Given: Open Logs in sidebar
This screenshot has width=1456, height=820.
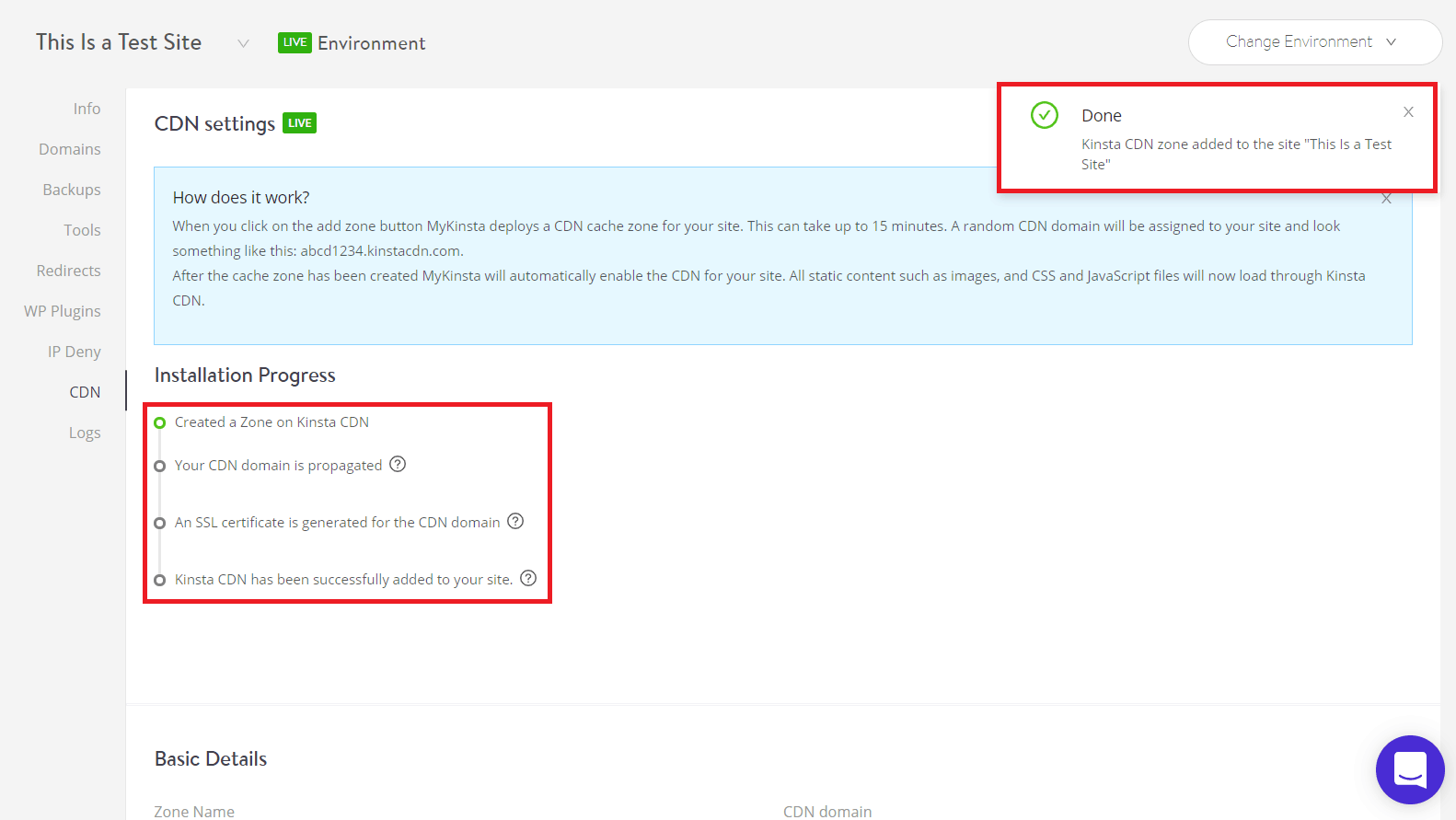Looking at the screenshot, I should [x=85, y=433].
